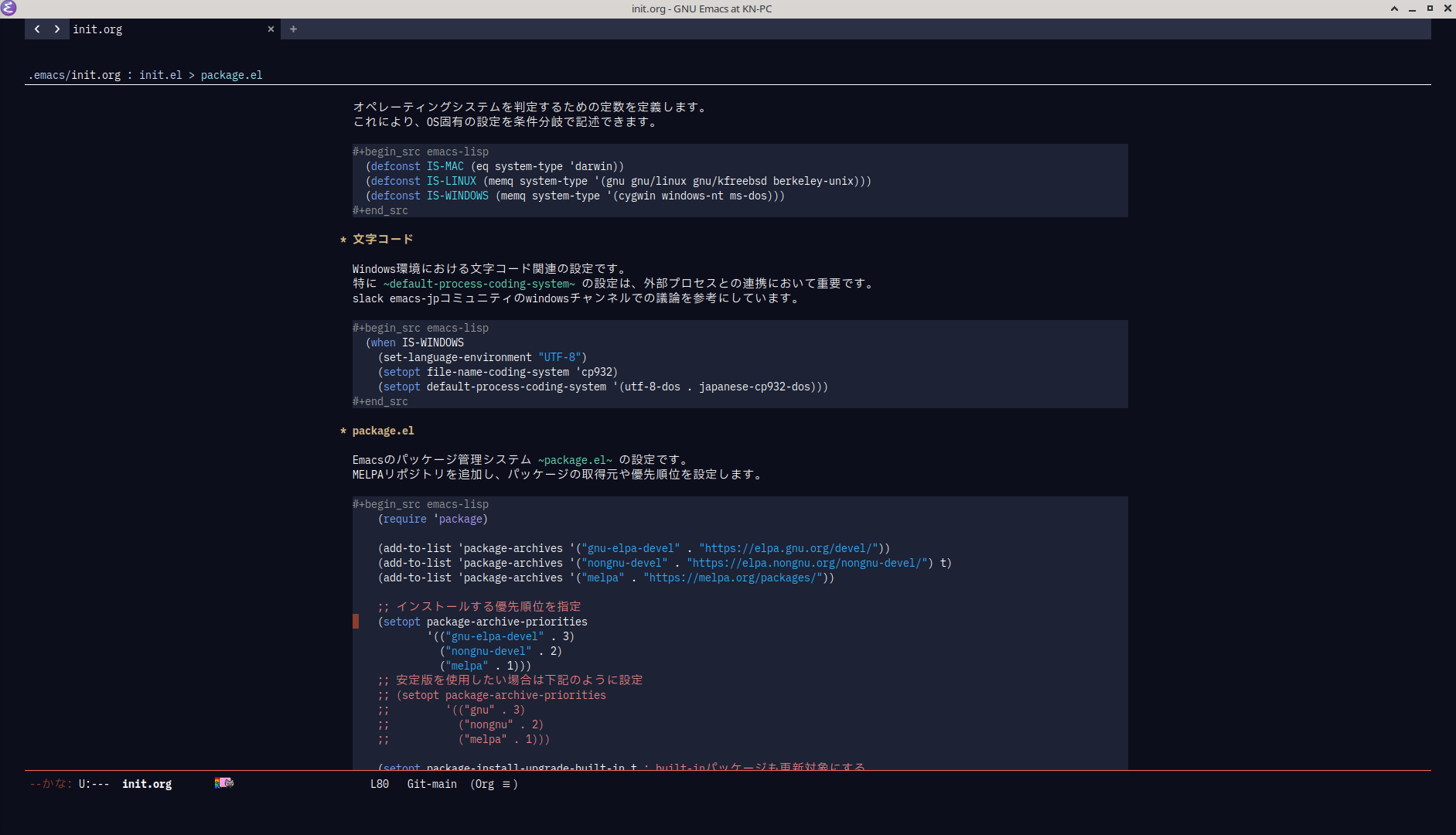The height and width of the screenshot is (835, 1456).
Task: Click the IS-LINUX constant name
Action: [452, 182]
